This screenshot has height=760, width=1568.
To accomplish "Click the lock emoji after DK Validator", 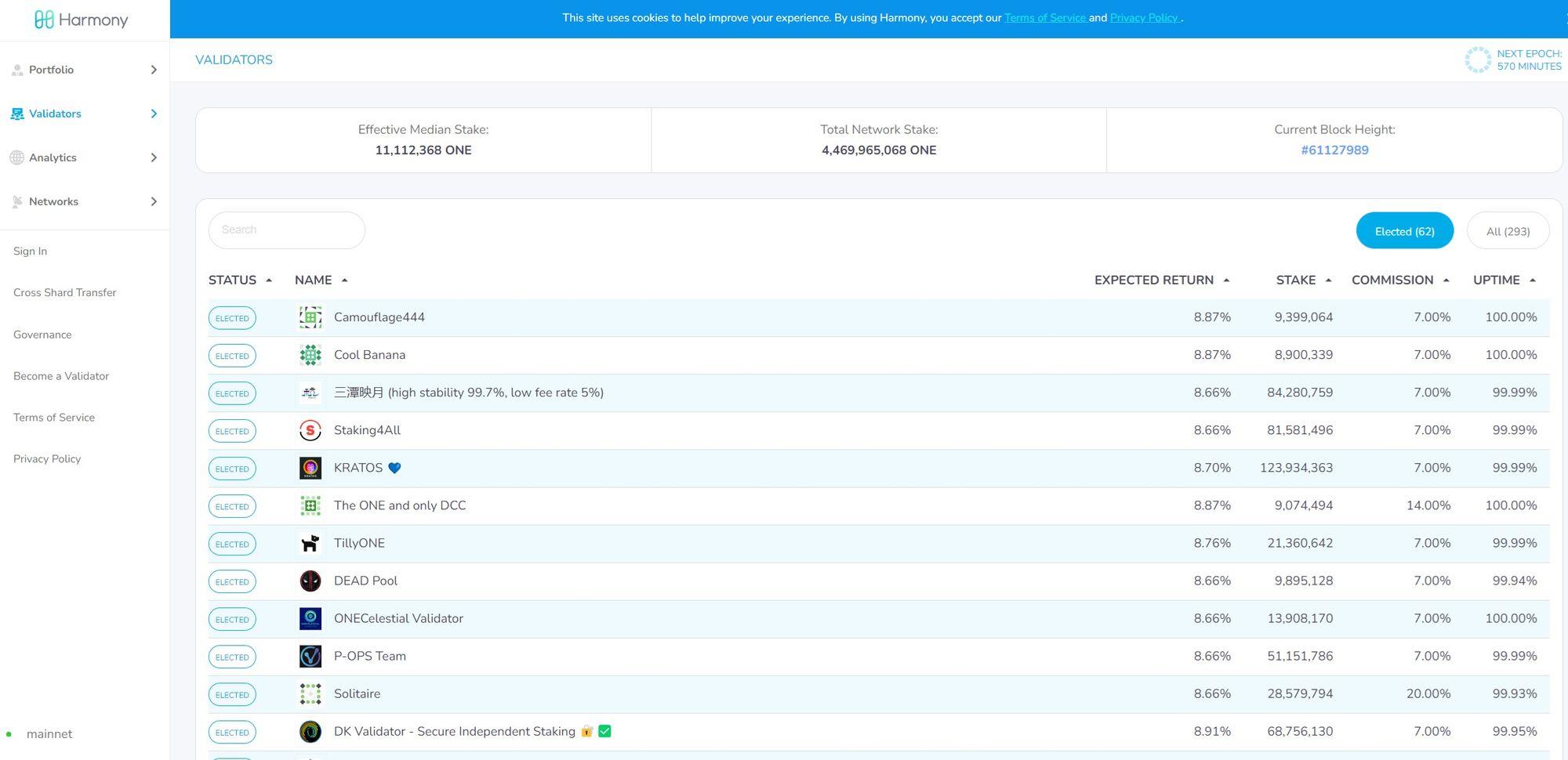I will [586, 731].
